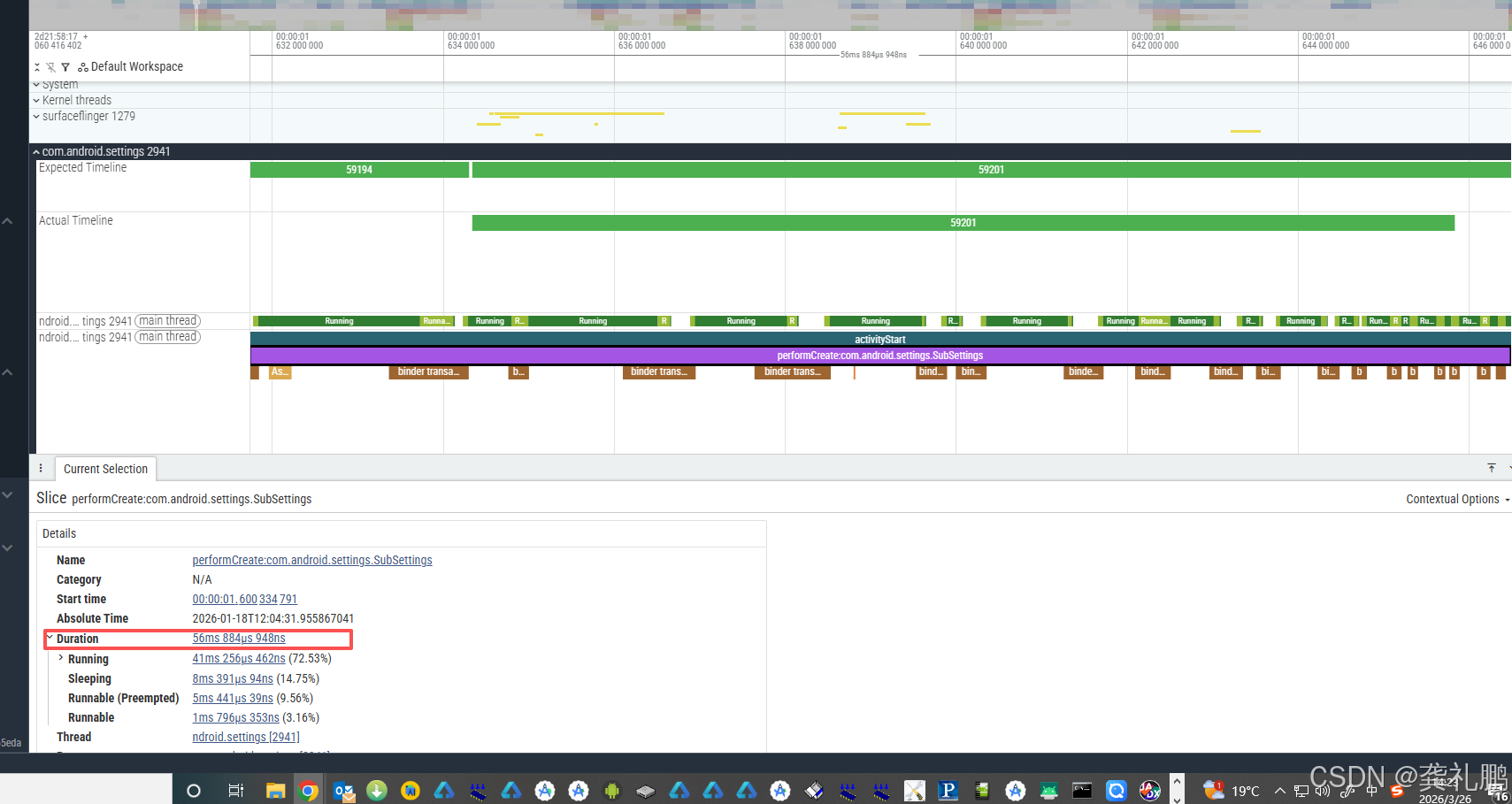Click the first sidebar expand chevron on dark strip
The height and width of the screenshot is (804, 1512).
[x=7, y=221]
